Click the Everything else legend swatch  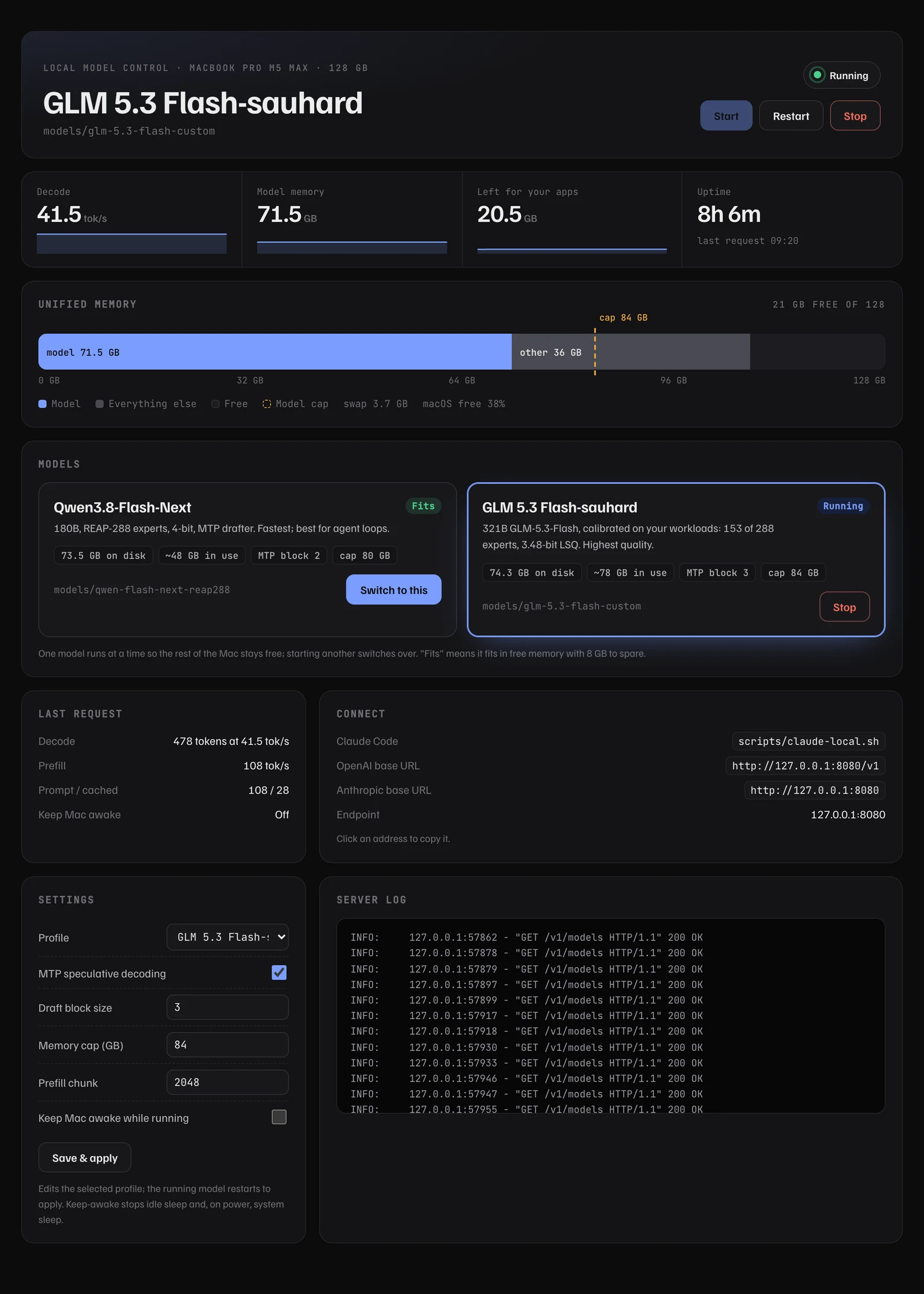(x=99, y=404)
